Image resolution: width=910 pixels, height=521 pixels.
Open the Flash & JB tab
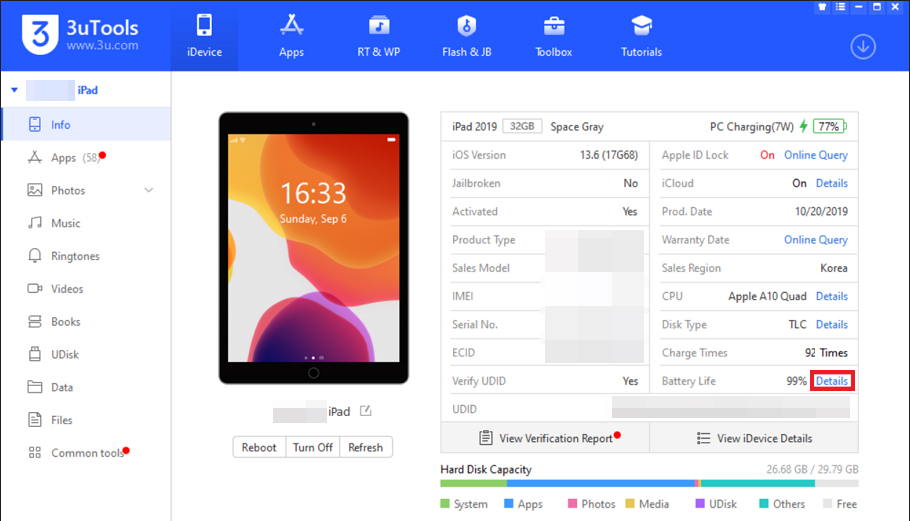[467, 36]
